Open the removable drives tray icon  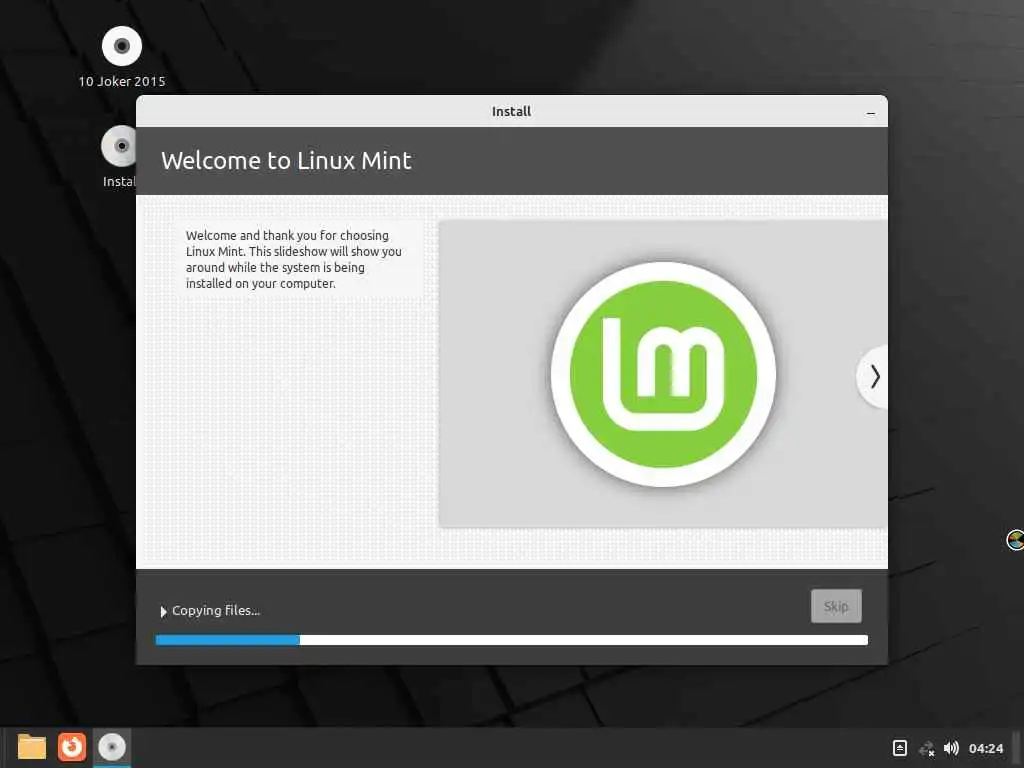coord(899,748)
